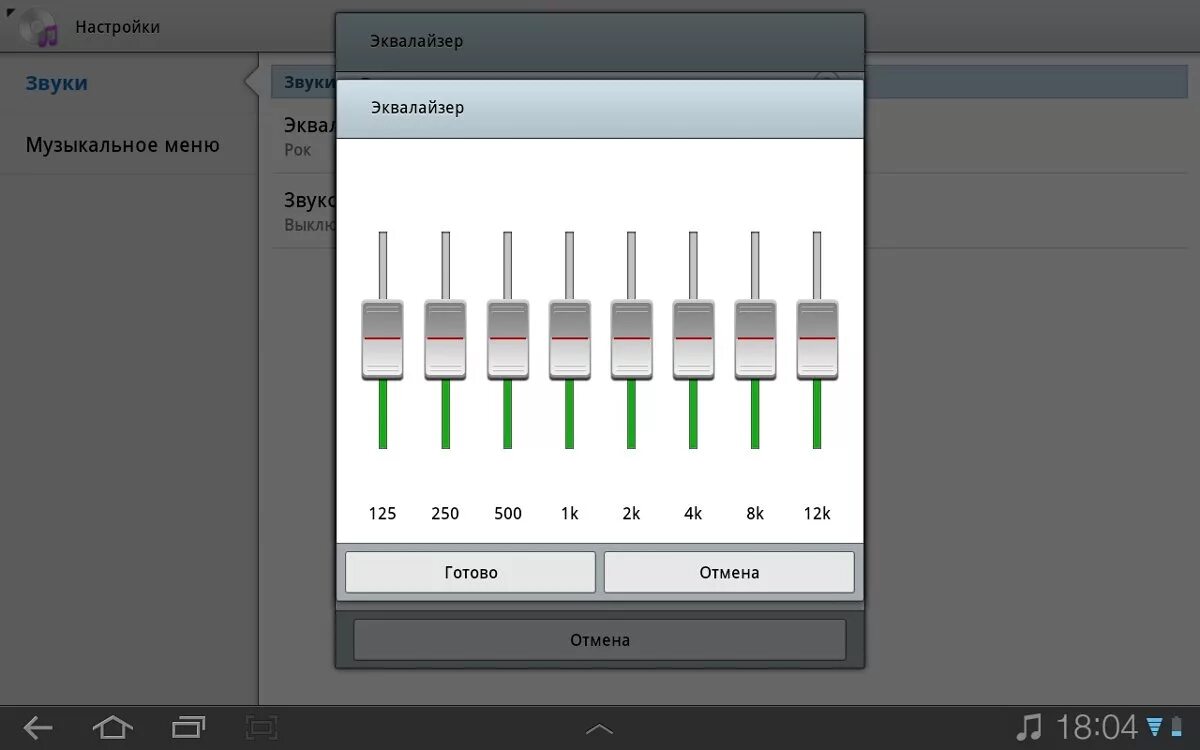This screenshot has width=1200, height=750.
Task: Adjust the 12k equalizer slider
Action: click(817, 340)
